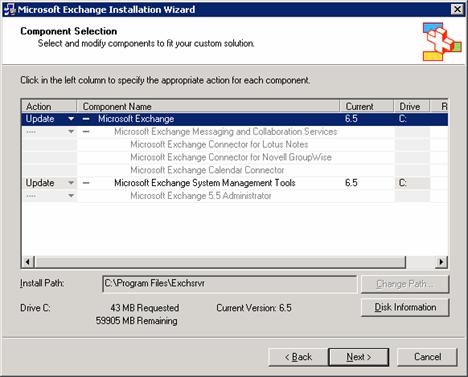Open Disk Information
Image resolution: width=468 pixels, height=377 pixels.
tap(405, 307)
